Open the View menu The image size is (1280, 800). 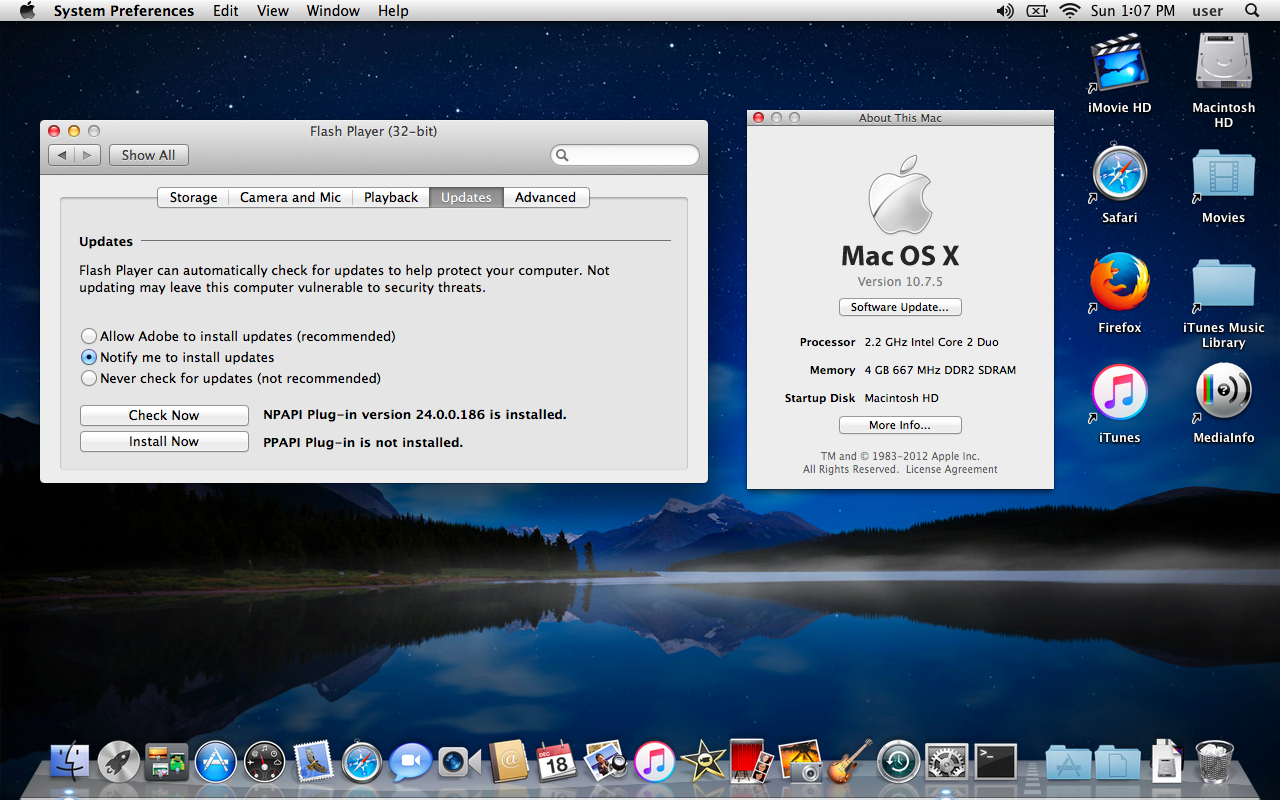(x=273, y=11)
